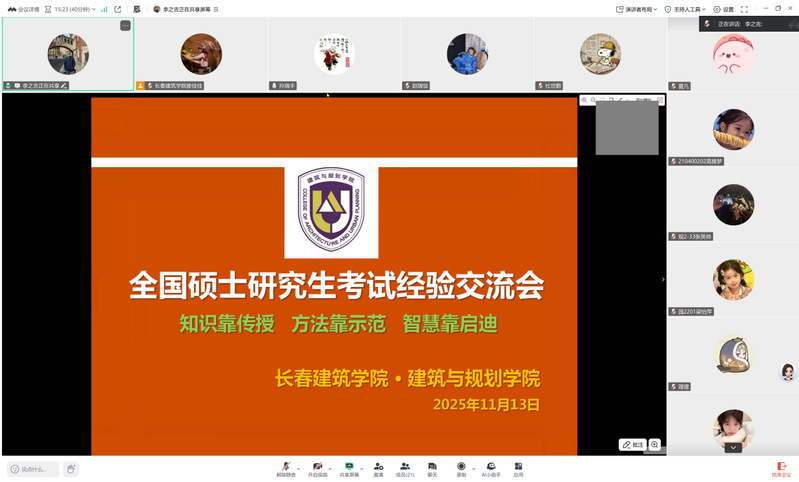
Task: Click the Share Screen icon
Action: (349, 468)
